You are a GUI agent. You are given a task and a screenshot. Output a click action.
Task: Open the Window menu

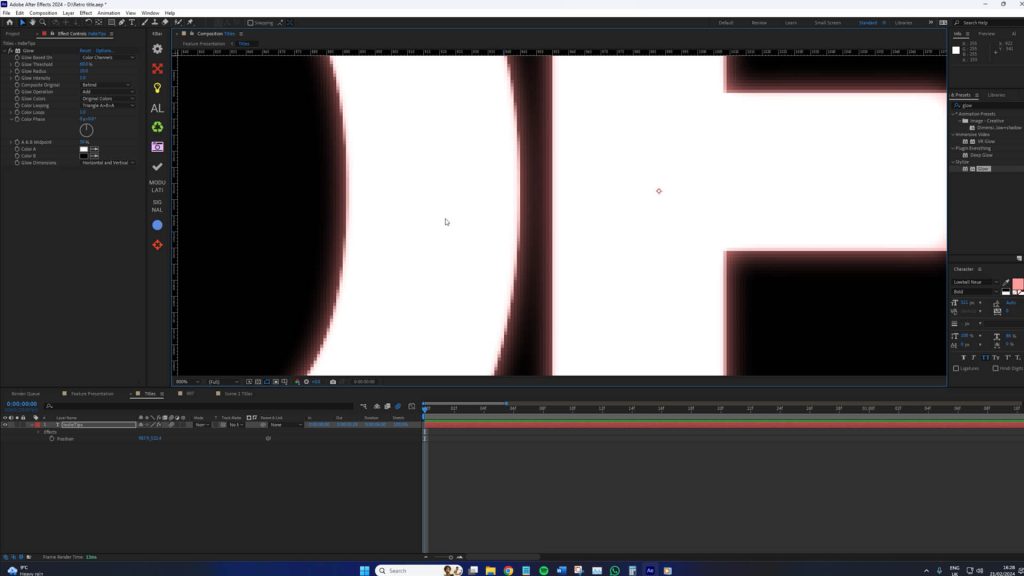(150, 13)
